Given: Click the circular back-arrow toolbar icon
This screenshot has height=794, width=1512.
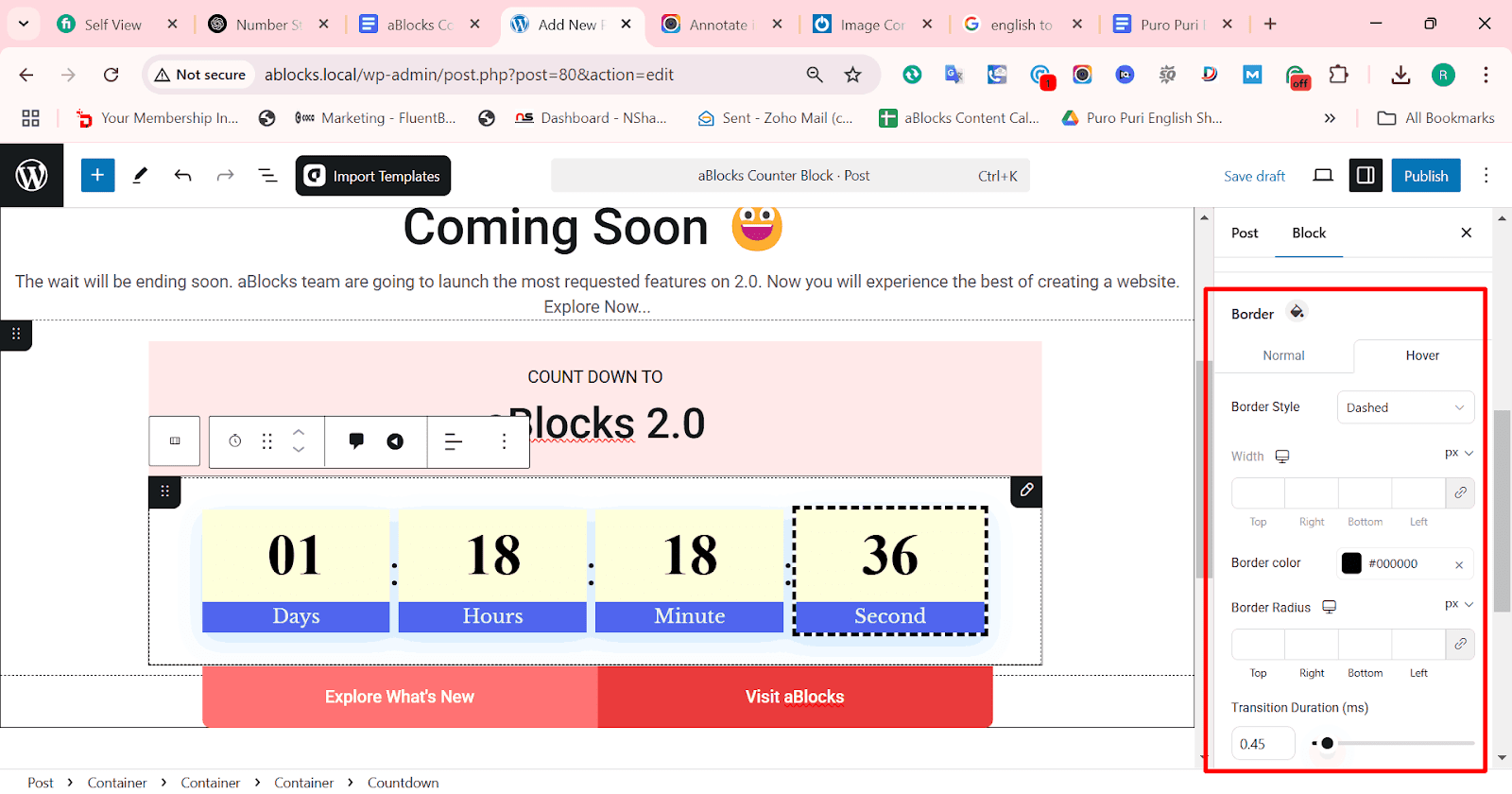Looking at the screenshot, I should [395, 441].
